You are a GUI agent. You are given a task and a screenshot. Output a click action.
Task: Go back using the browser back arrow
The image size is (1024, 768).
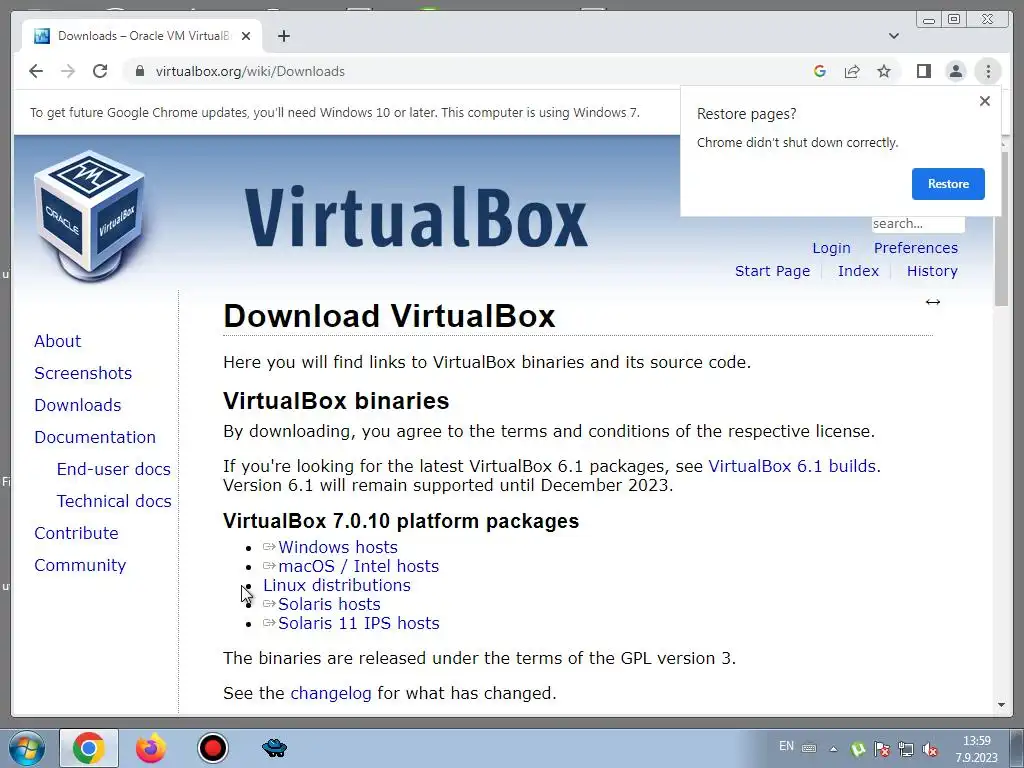(x=36, y=71)
